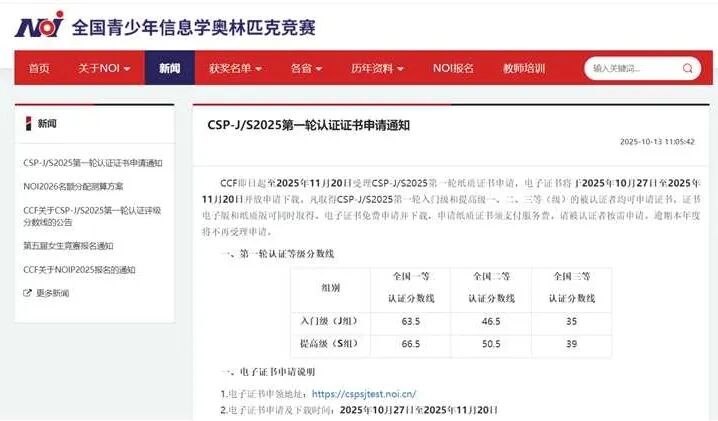Open the CCF关于NOIP2025报名的通知 link

pos(79,269)
